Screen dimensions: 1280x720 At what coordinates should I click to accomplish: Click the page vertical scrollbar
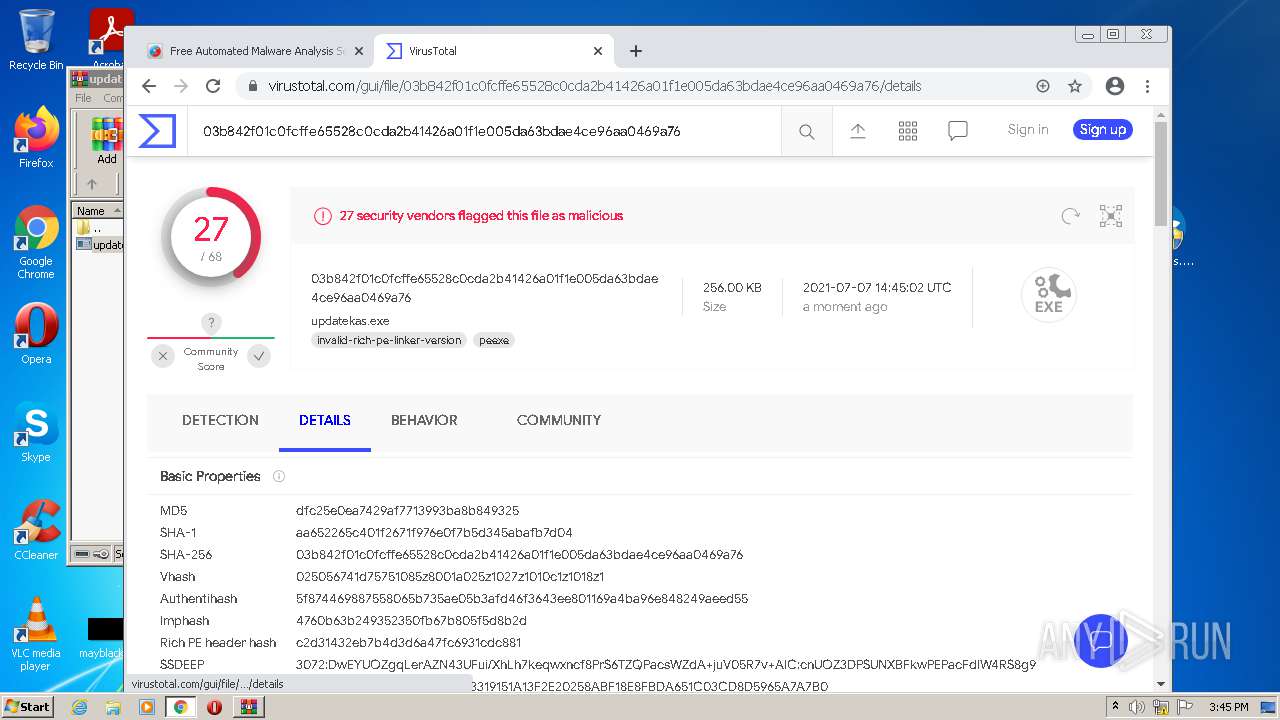(1160, 172)
